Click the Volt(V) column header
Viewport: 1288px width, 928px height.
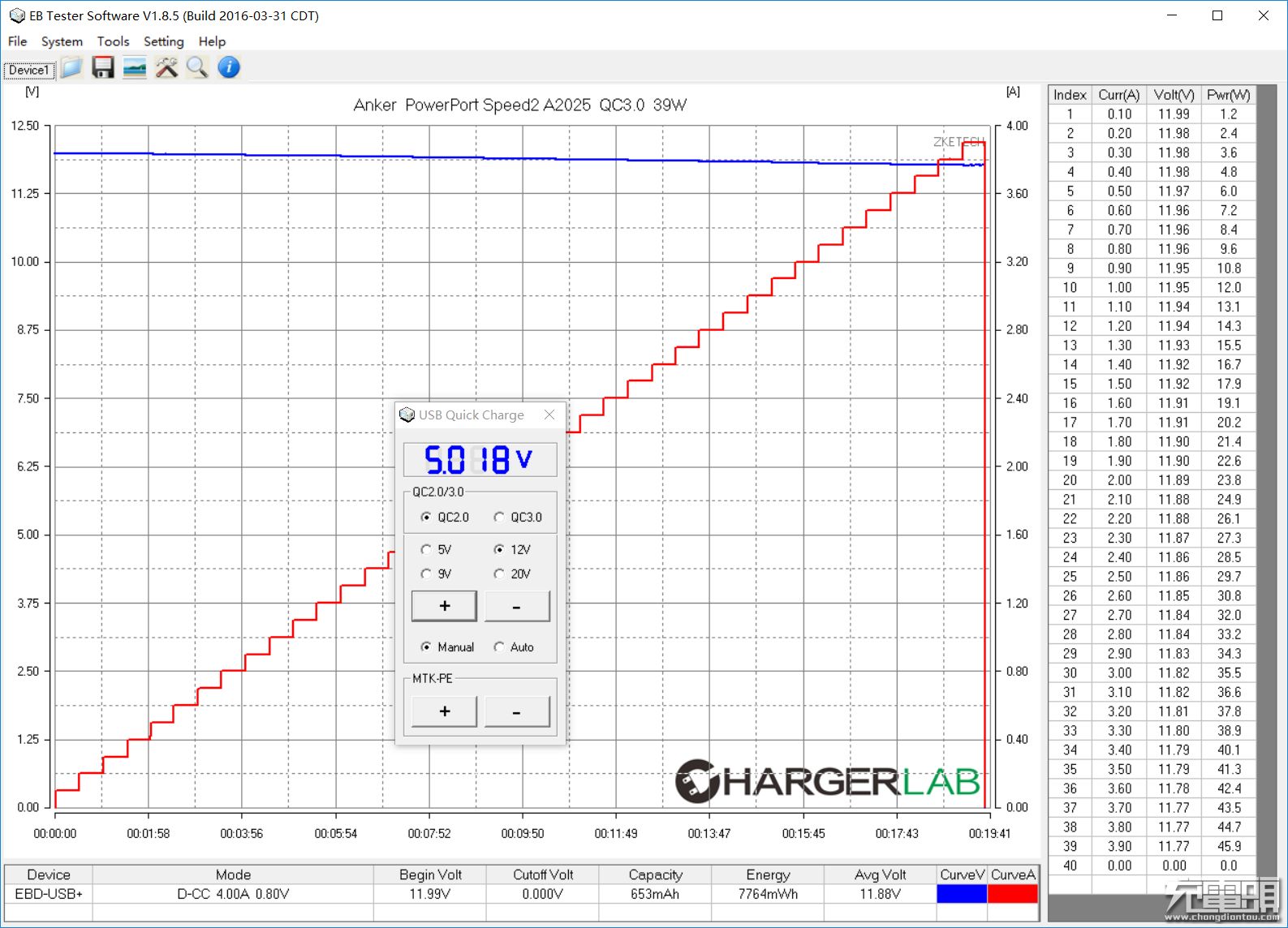[1174, 95]
